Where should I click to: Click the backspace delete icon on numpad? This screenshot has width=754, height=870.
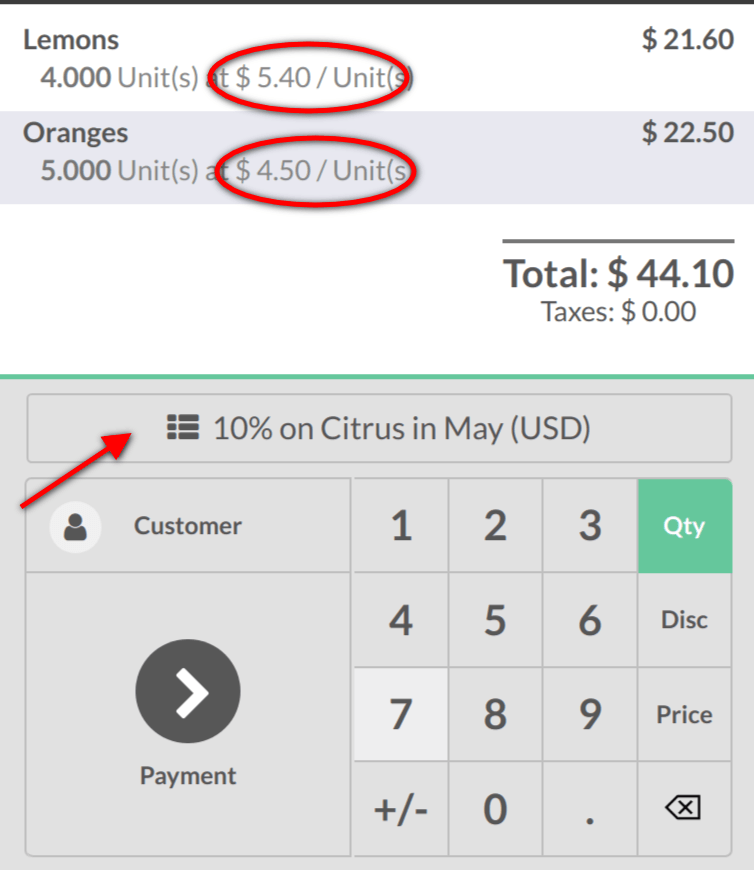pos(684,808)
